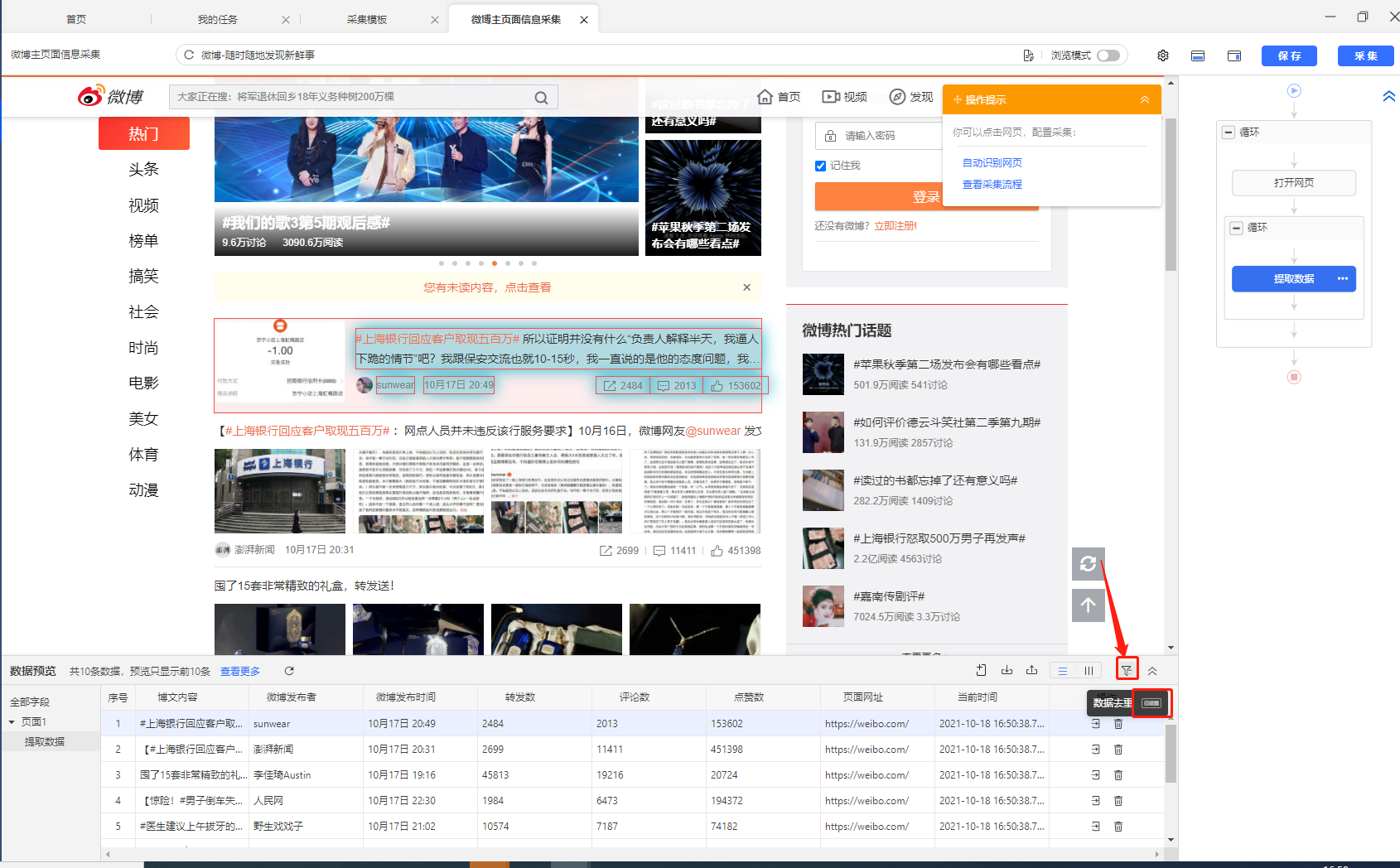
Task: Collapse the inner 循环 loop box
Action: (1237, 228)
